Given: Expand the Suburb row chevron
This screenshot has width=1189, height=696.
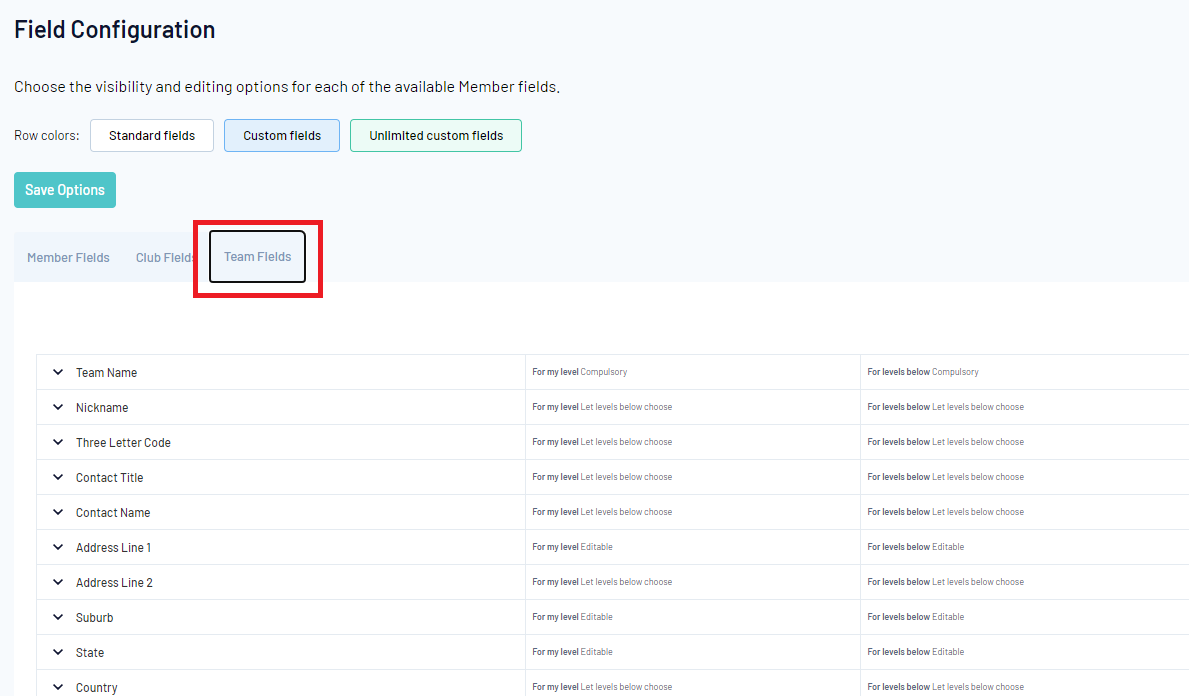Looking at the screenshot, I should click(58, 617).
